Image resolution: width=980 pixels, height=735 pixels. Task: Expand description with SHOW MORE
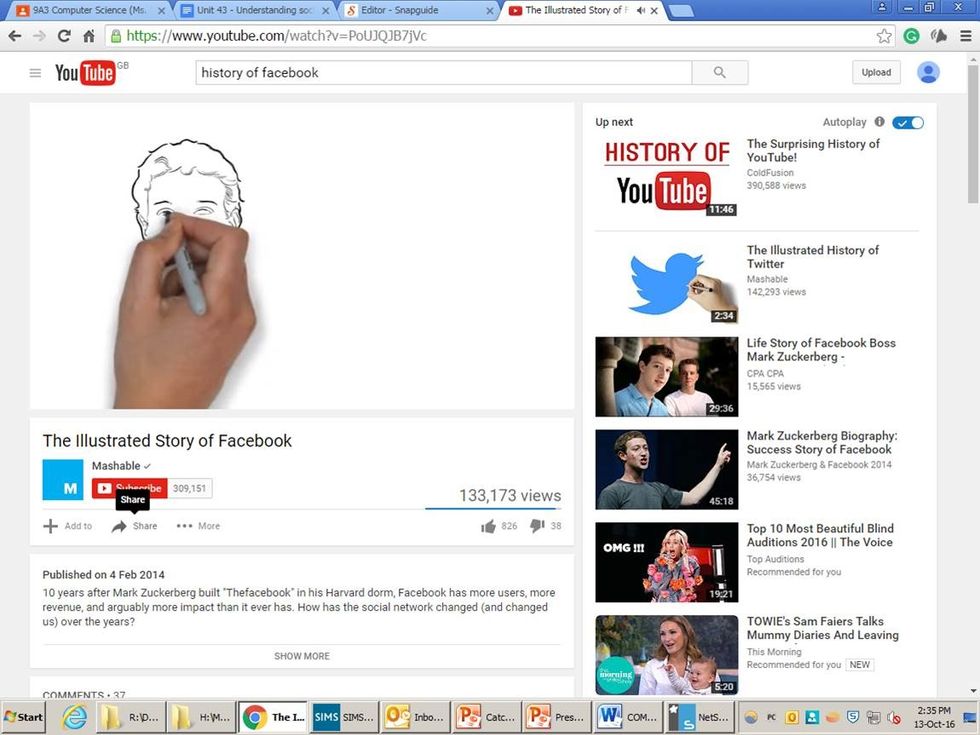302,656
